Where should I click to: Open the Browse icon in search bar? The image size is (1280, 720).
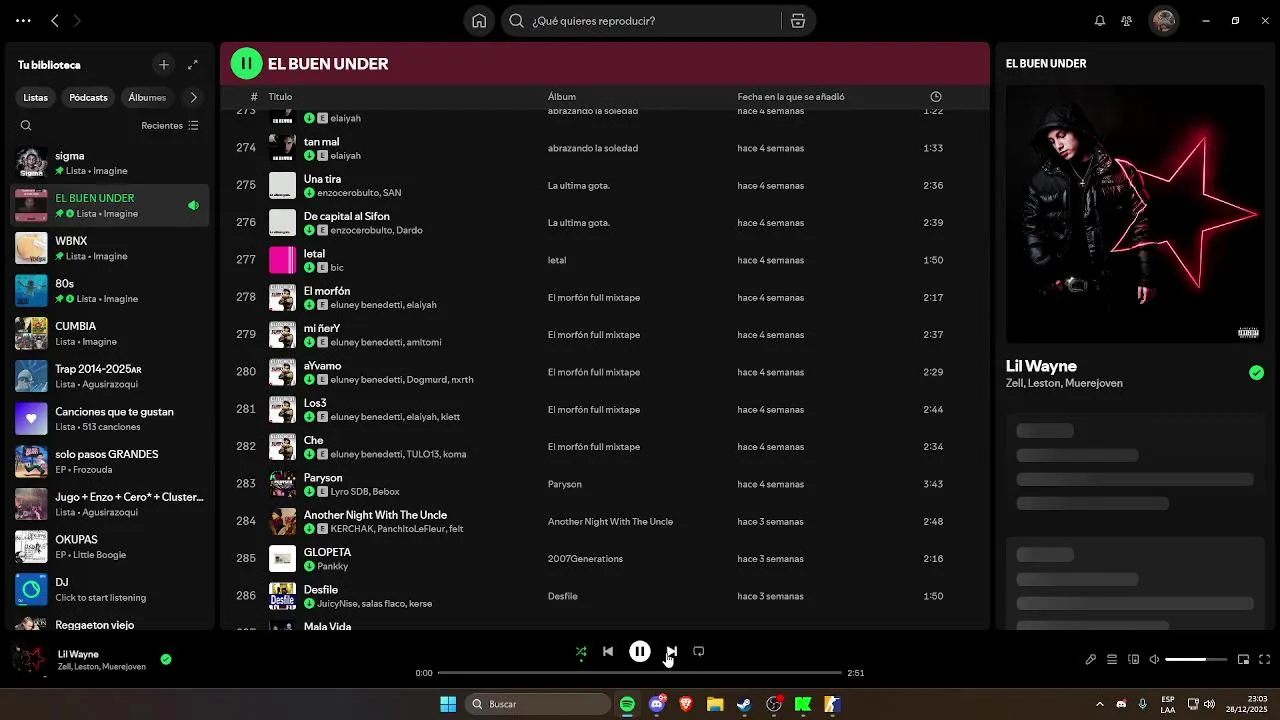(x=798, y=21)
